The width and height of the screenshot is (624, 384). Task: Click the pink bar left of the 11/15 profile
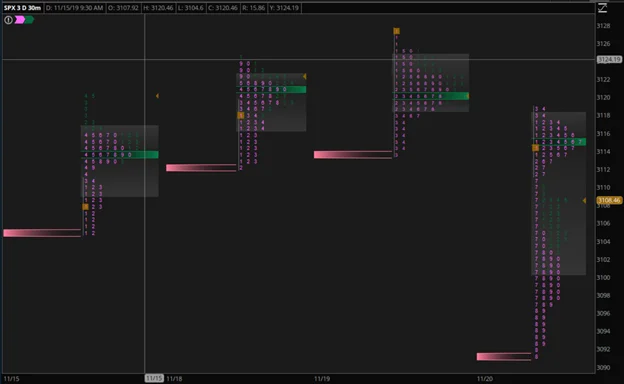coord(42,233)
